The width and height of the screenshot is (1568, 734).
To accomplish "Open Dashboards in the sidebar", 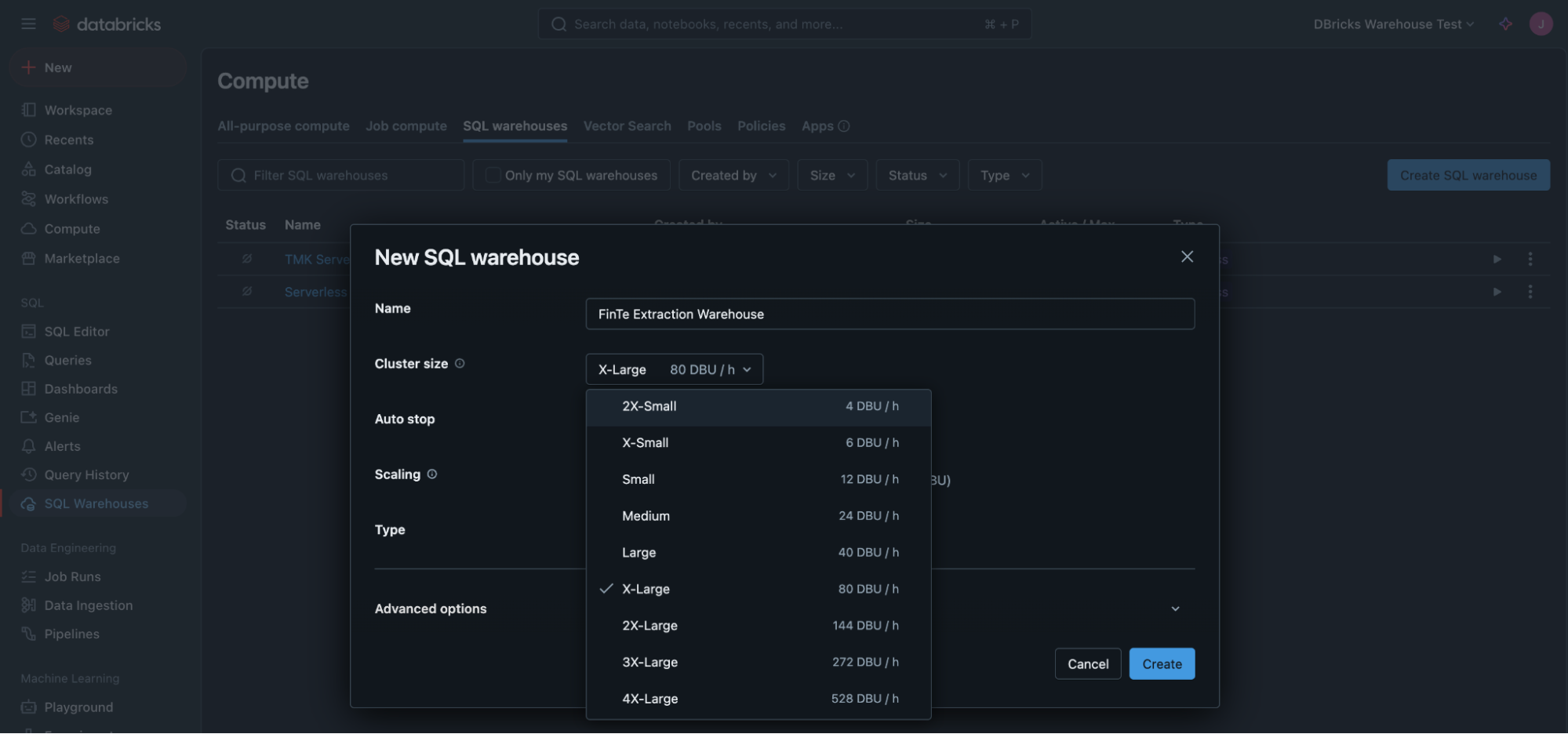I will click(97, 389).
